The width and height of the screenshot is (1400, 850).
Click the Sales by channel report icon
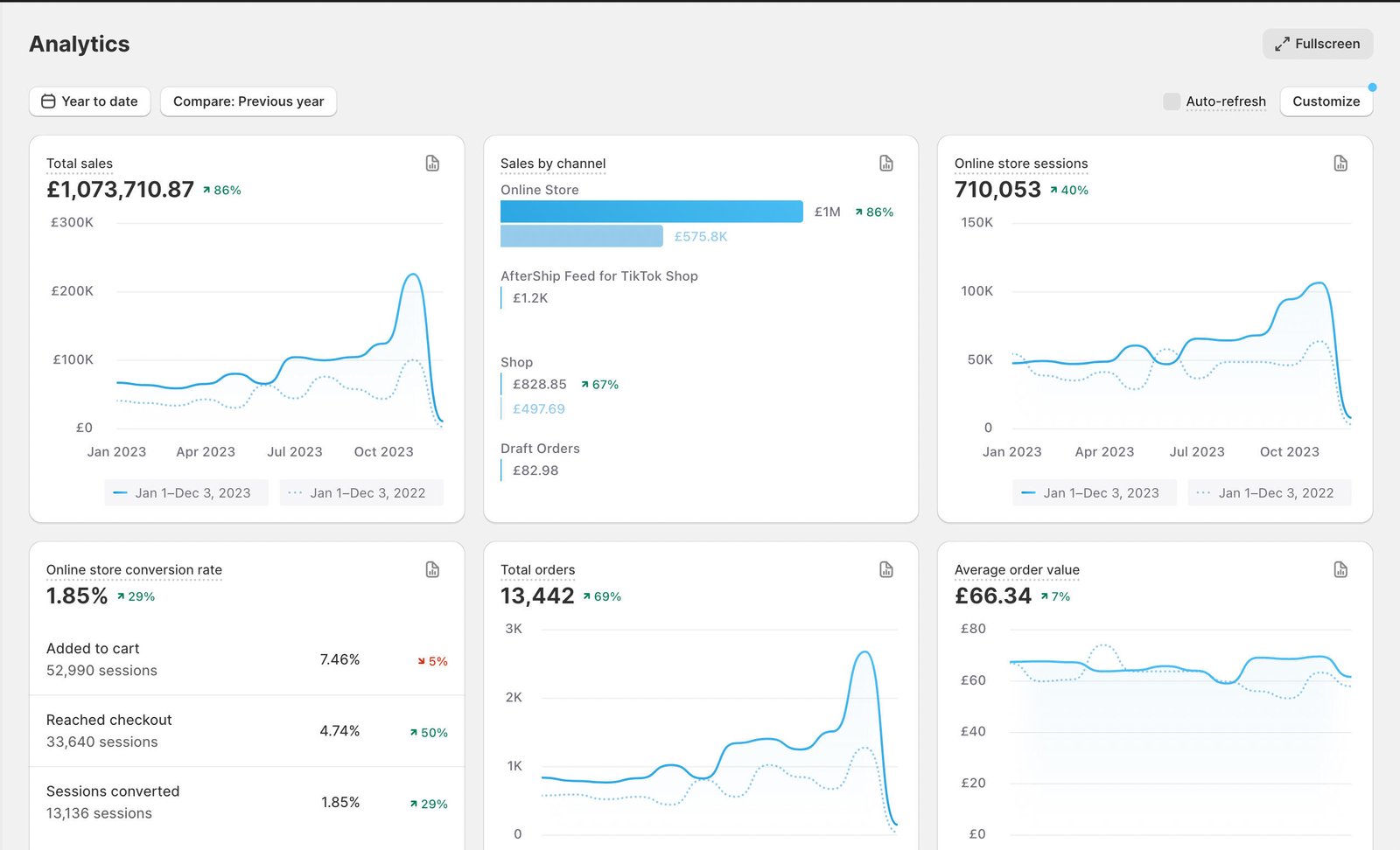pos(885,163)
